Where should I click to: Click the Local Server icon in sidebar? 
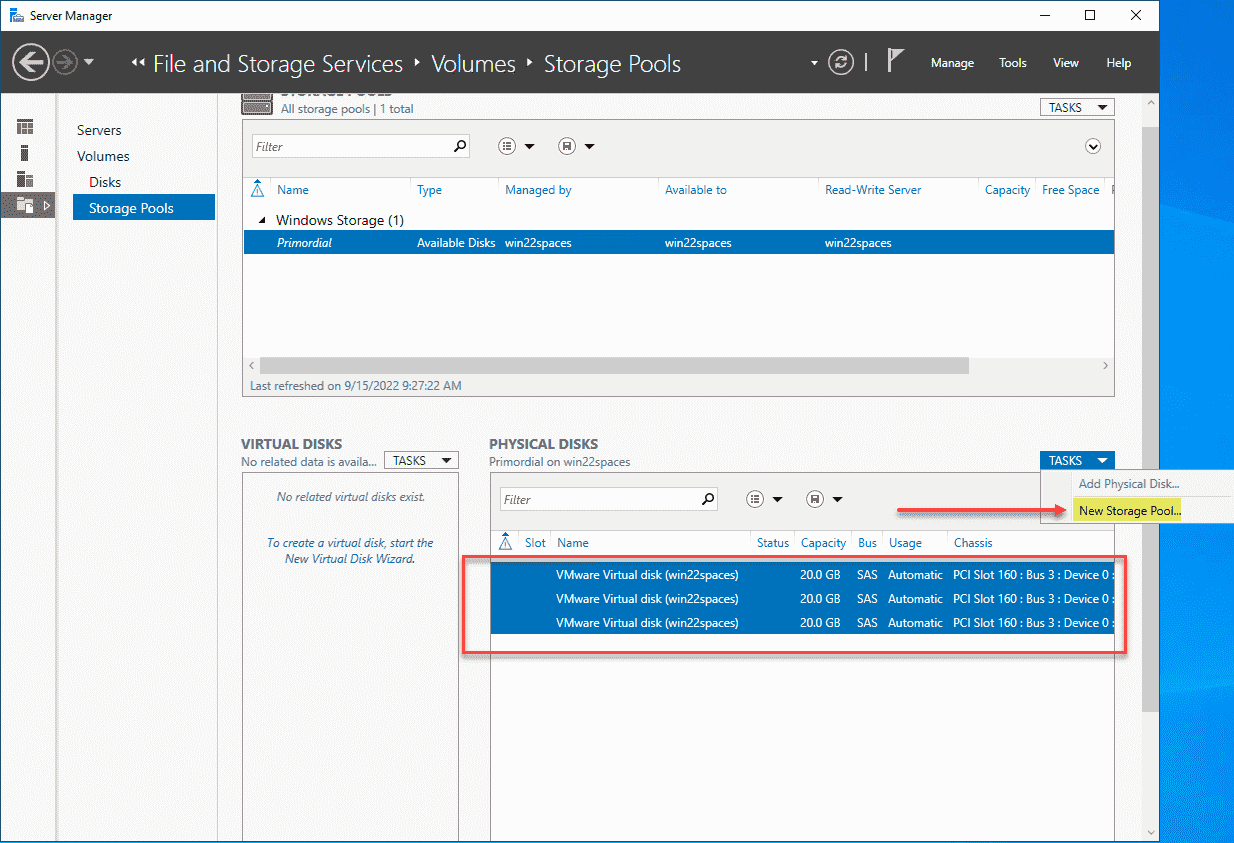click(25, 153)
